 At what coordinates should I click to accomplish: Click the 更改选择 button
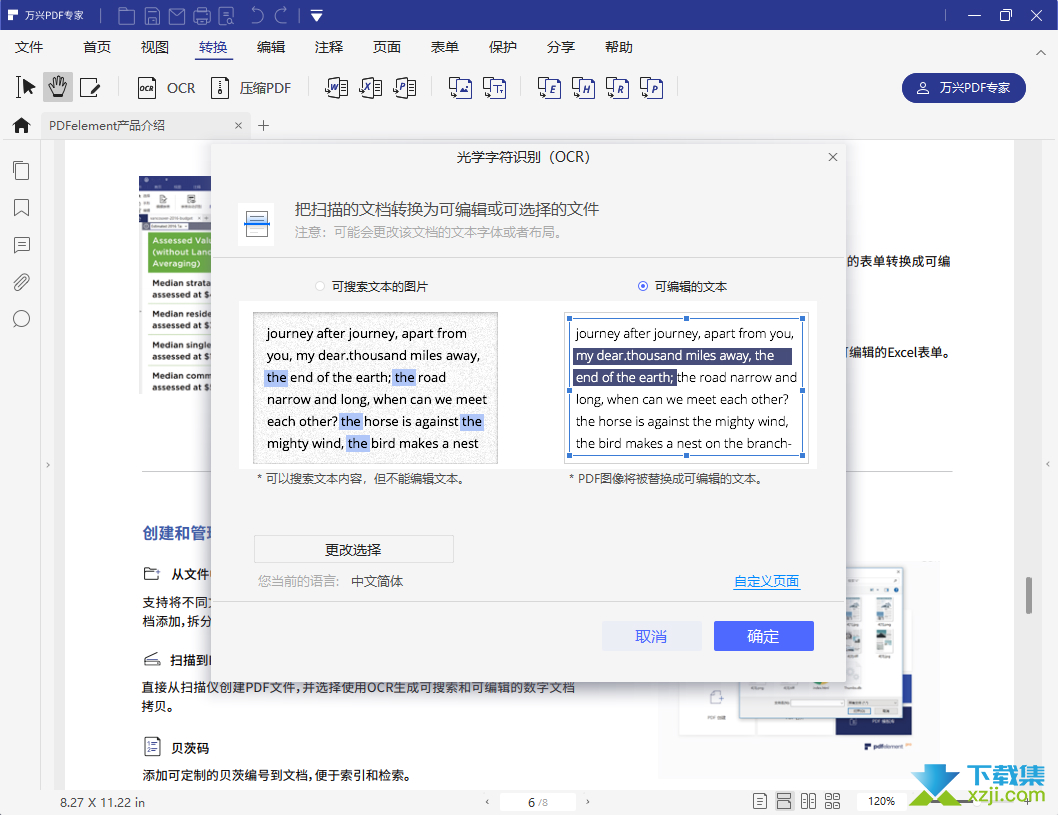pos(354,549)
